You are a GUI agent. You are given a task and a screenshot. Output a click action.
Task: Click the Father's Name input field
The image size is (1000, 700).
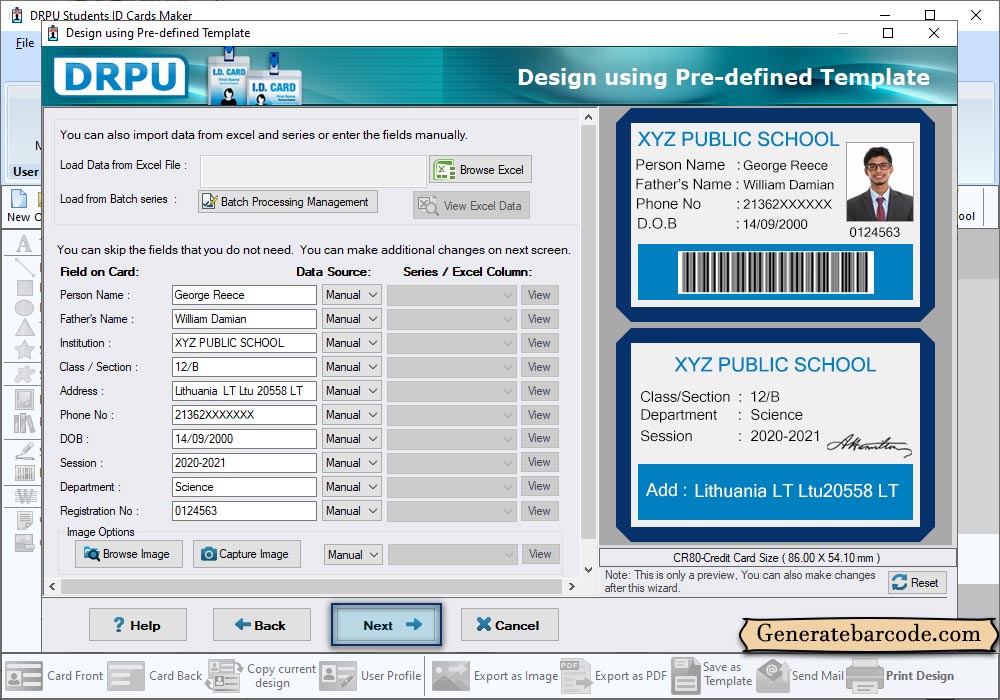244,319
